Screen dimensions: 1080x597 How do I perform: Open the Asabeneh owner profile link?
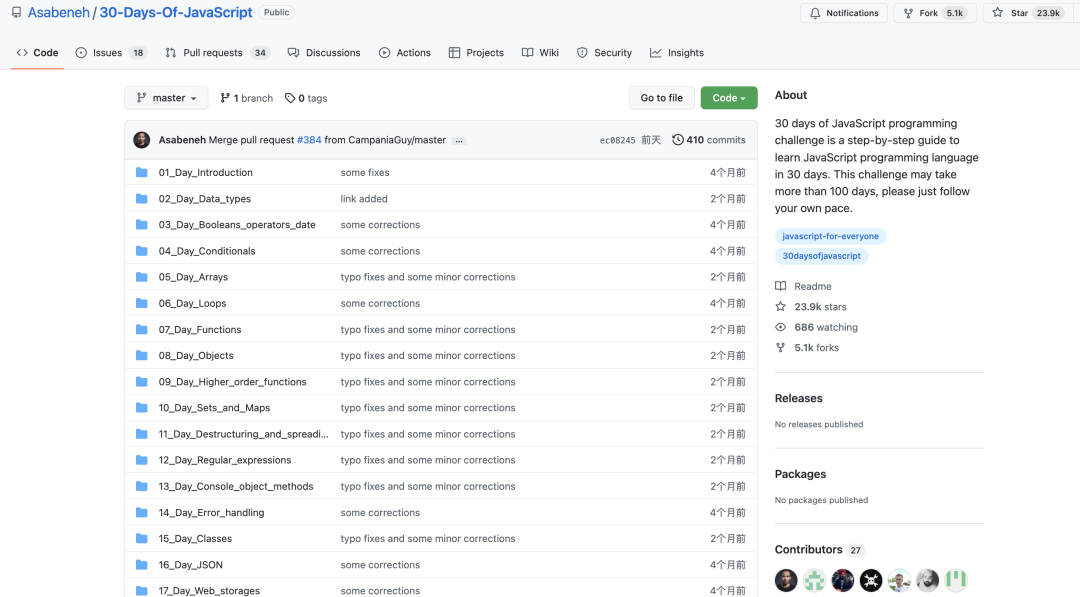pos(59,12)
